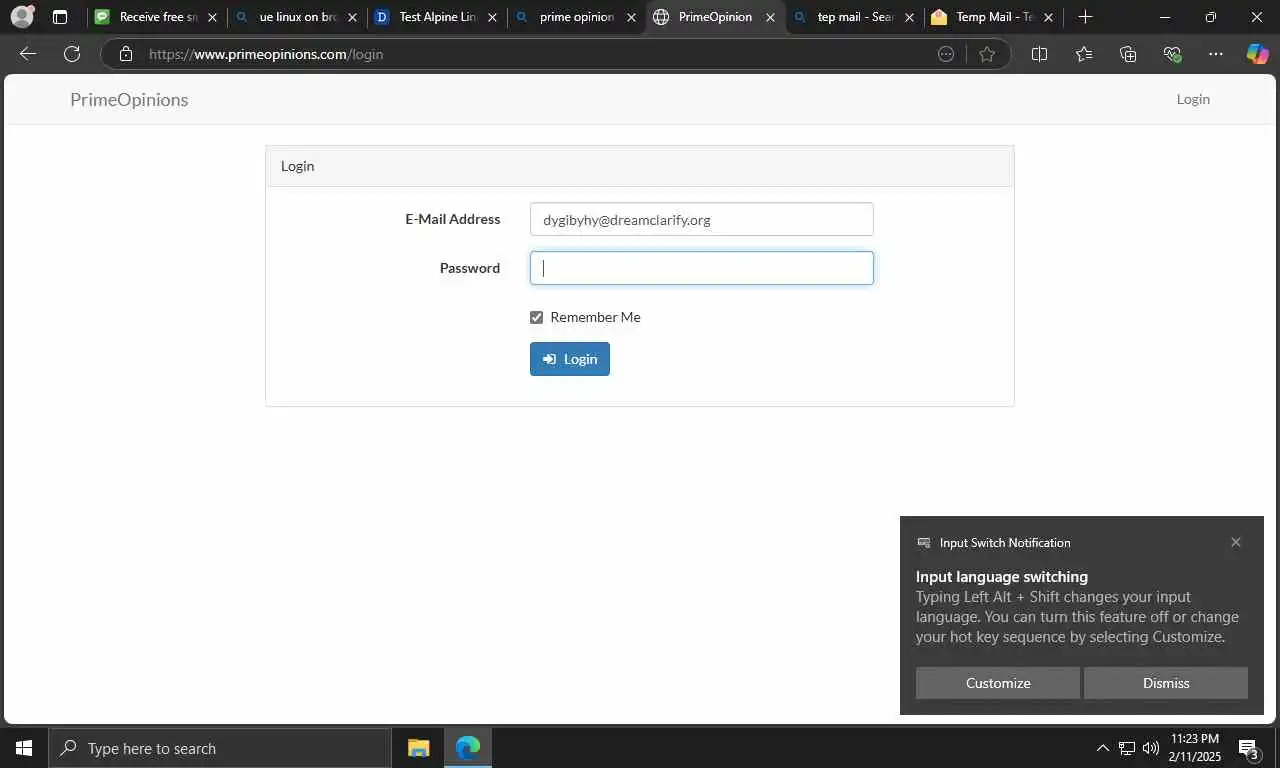Open the browser profile avatar
Viewport: 1280px width, 768px height.
(x=22, y=17)
